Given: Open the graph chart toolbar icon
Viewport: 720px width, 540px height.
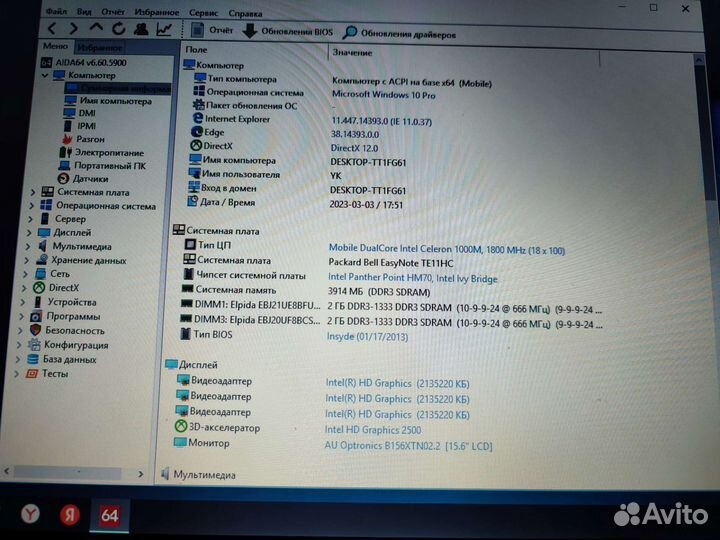Looking at the screenshot, I should 164,30.
